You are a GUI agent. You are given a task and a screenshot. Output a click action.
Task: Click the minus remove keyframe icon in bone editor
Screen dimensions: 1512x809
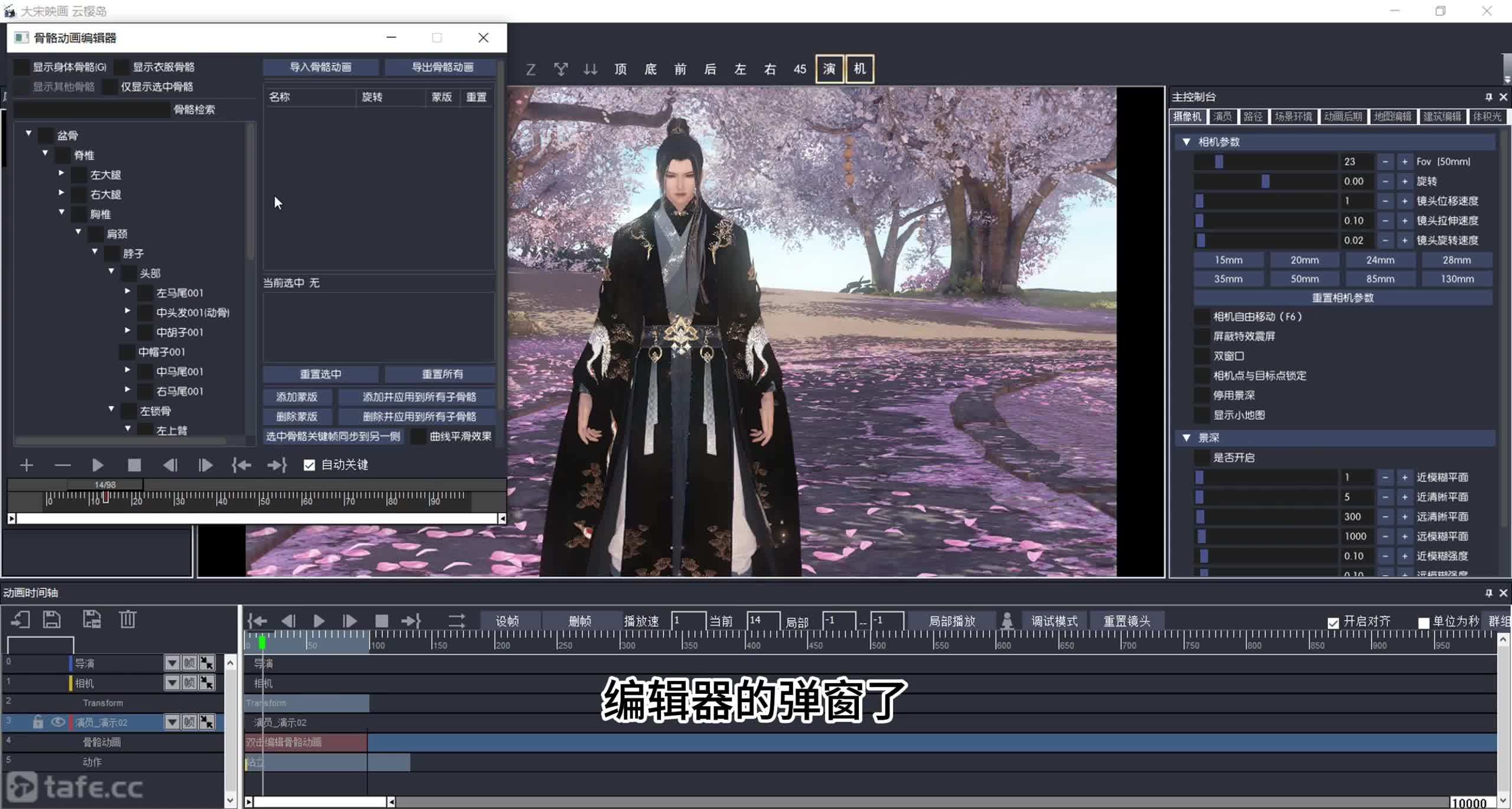point(62,465)
